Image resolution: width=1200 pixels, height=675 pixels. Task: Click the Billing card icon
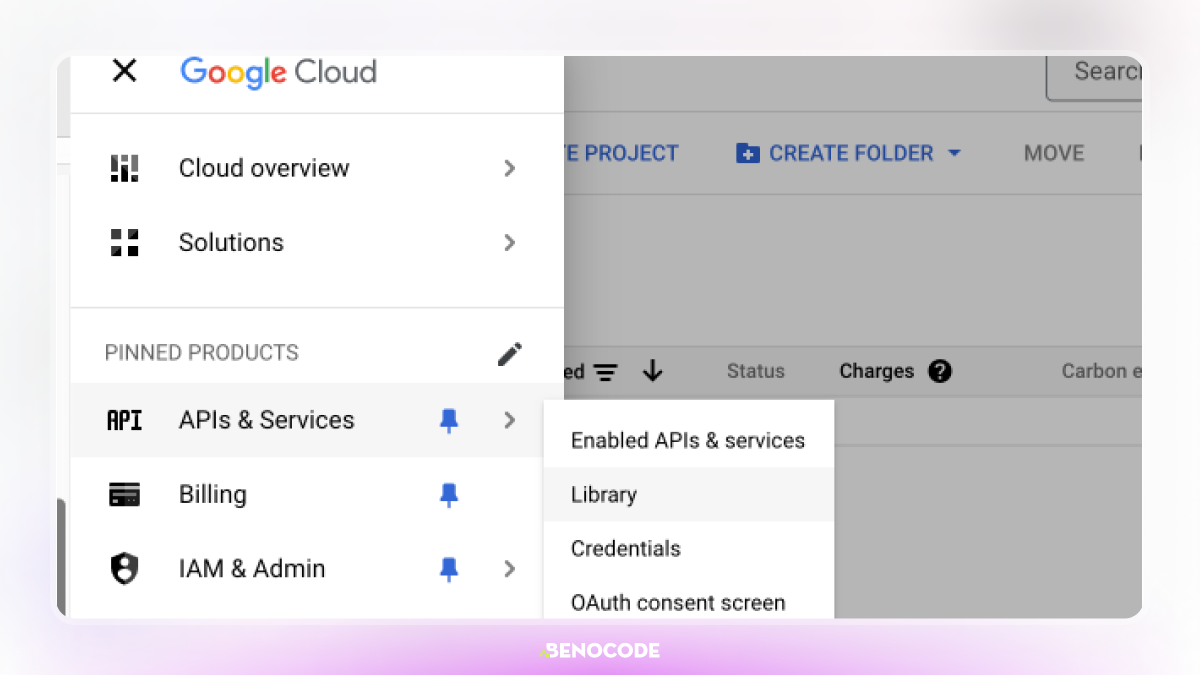pos(124,494)
